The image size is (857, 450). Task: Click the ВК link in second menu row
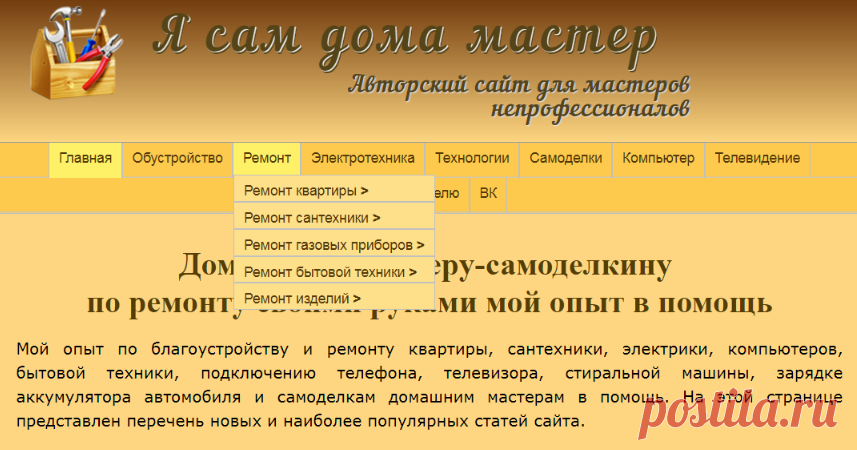[488, 193]
